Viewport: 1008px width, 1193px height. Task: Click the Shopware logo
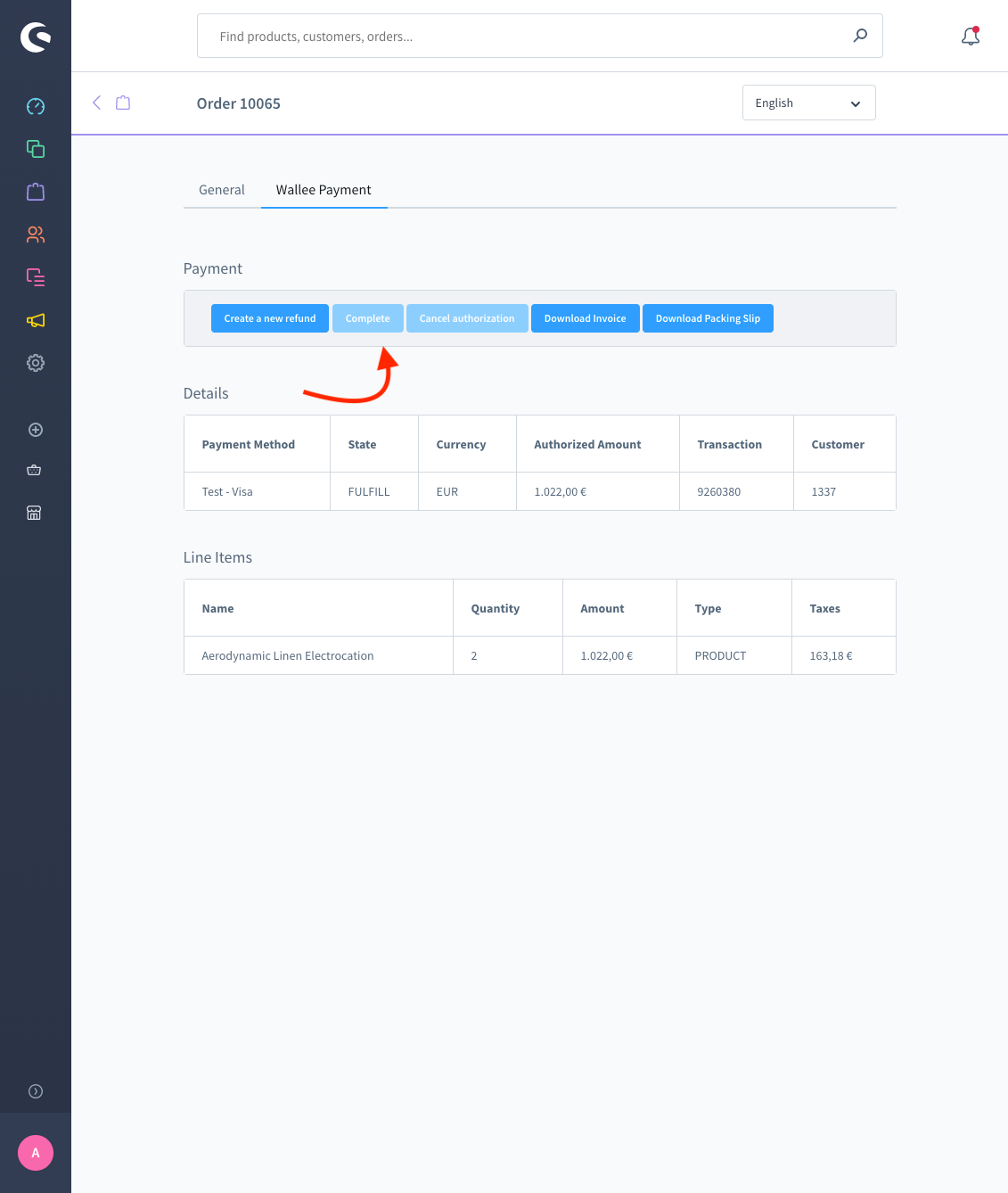point(36,37)
